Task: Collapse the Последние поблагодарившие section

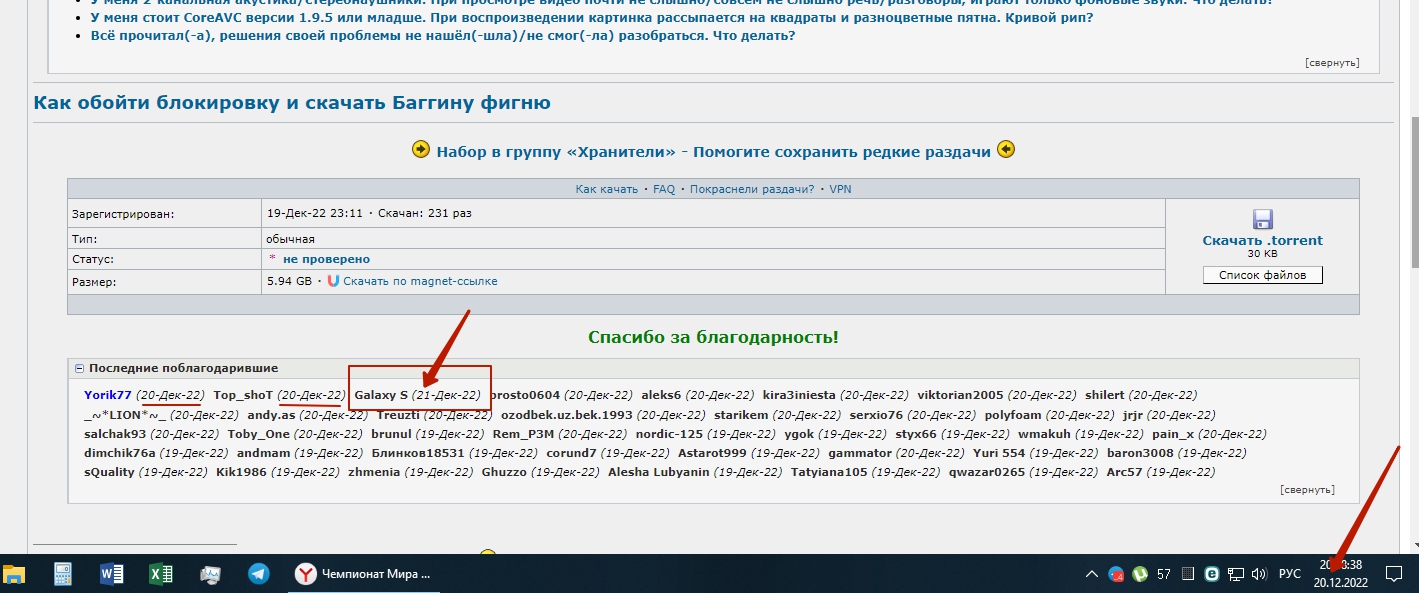Action: (x=79, y=368)
